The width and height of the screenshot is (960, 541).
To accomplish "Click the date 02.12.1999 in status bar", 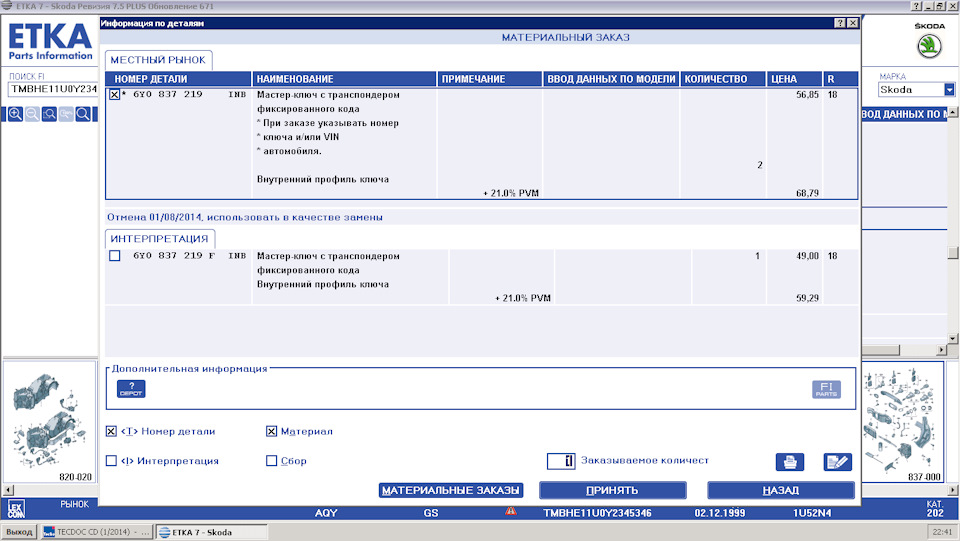I will (719, 513).
